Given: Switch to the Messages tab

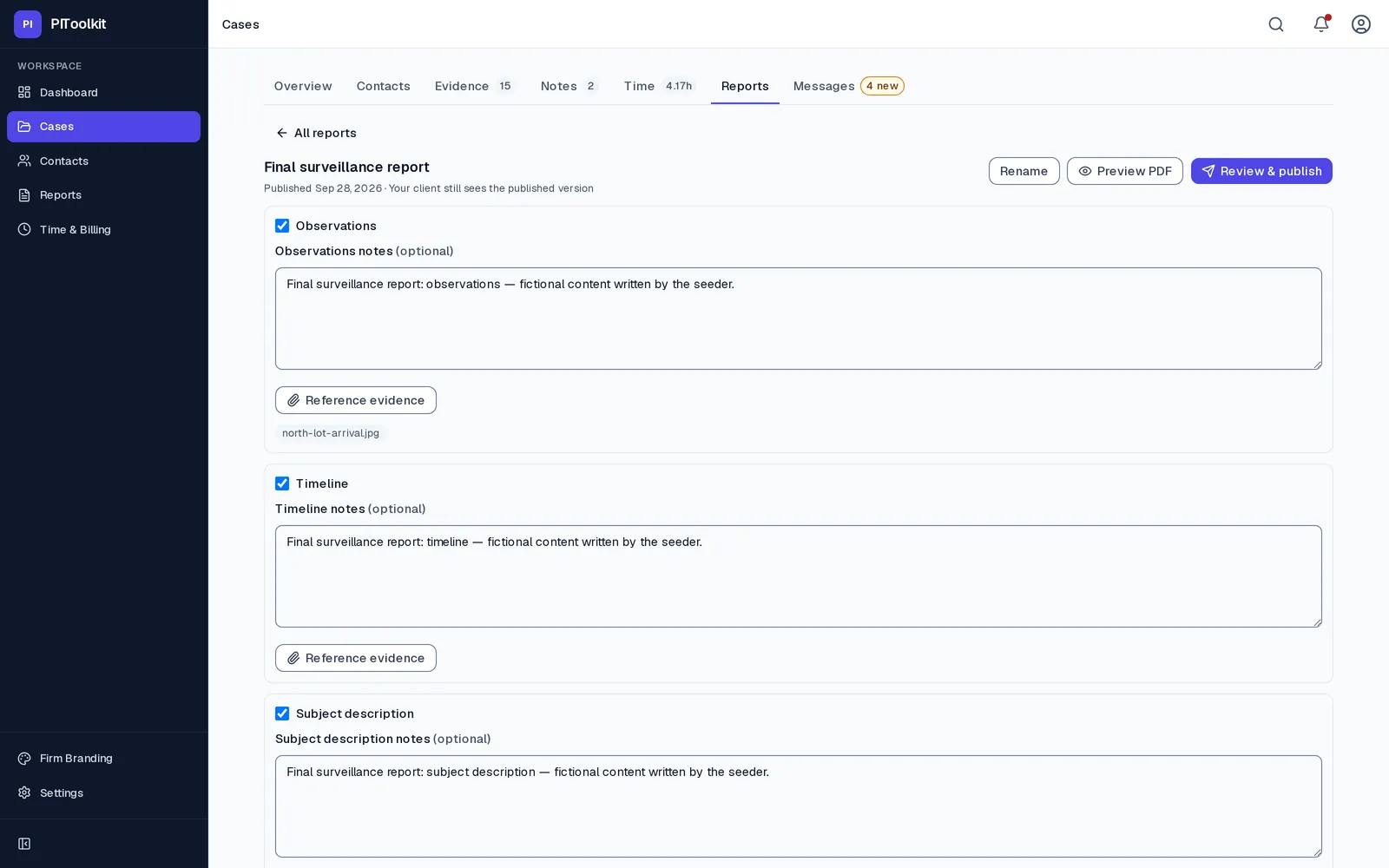Looking at the screenshot, I should tap(848, 86).
